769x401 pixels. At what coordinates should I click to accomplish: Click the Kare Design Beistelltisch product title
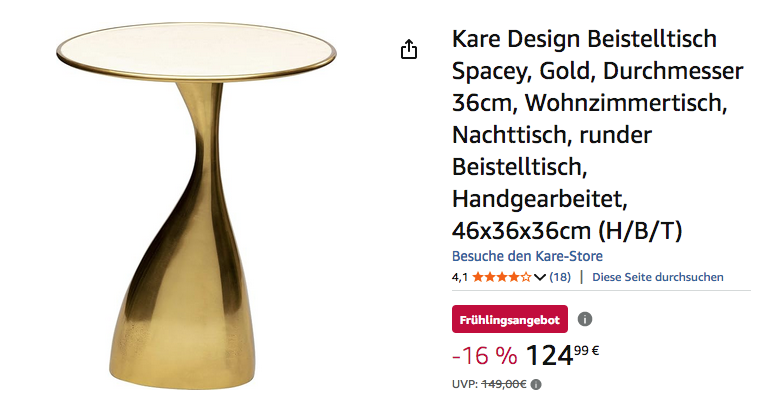click(597, 134)
